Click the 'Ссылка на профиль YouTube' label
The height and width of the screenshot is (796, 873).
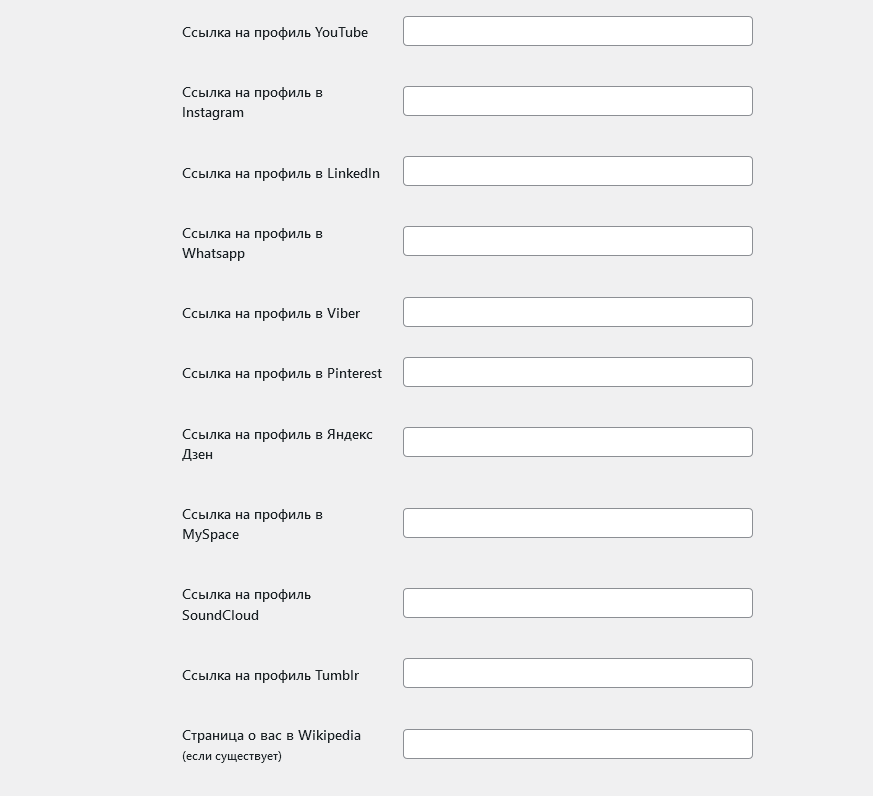click(x=275, y=32)
